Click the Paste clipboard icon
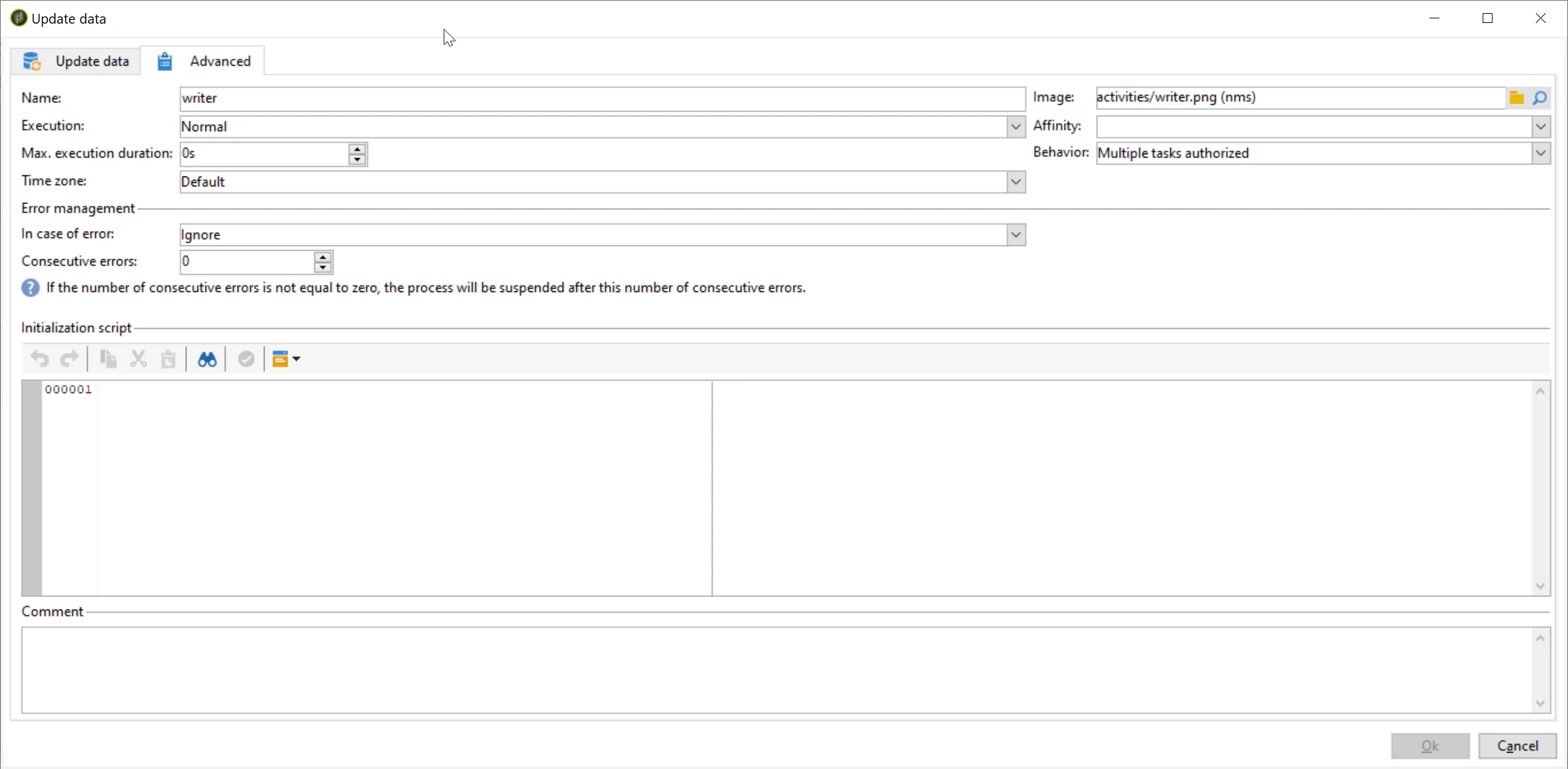 pyautogui.click(x=169, y=359)
